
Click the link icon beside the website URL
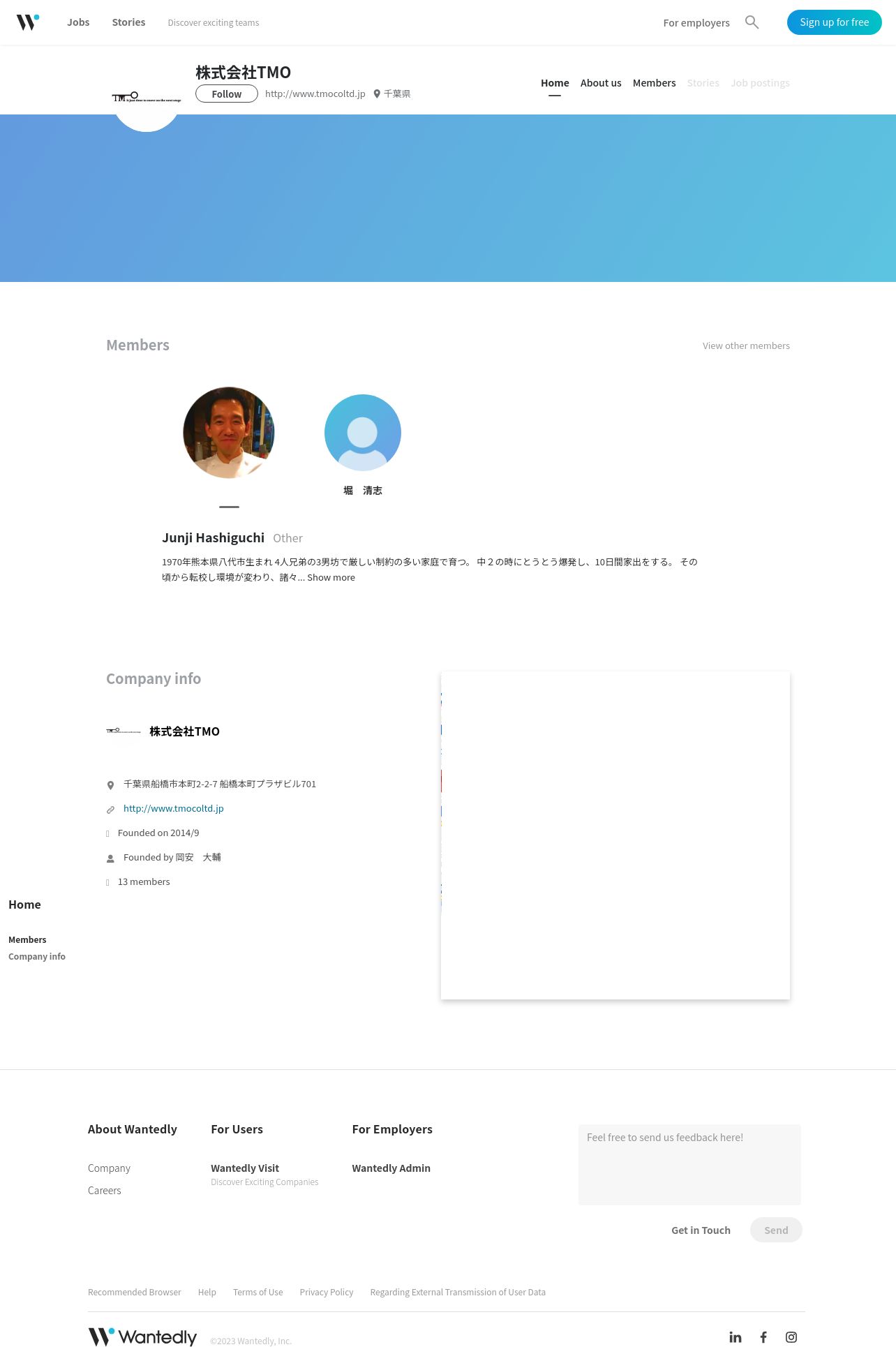tap(110, 810)
